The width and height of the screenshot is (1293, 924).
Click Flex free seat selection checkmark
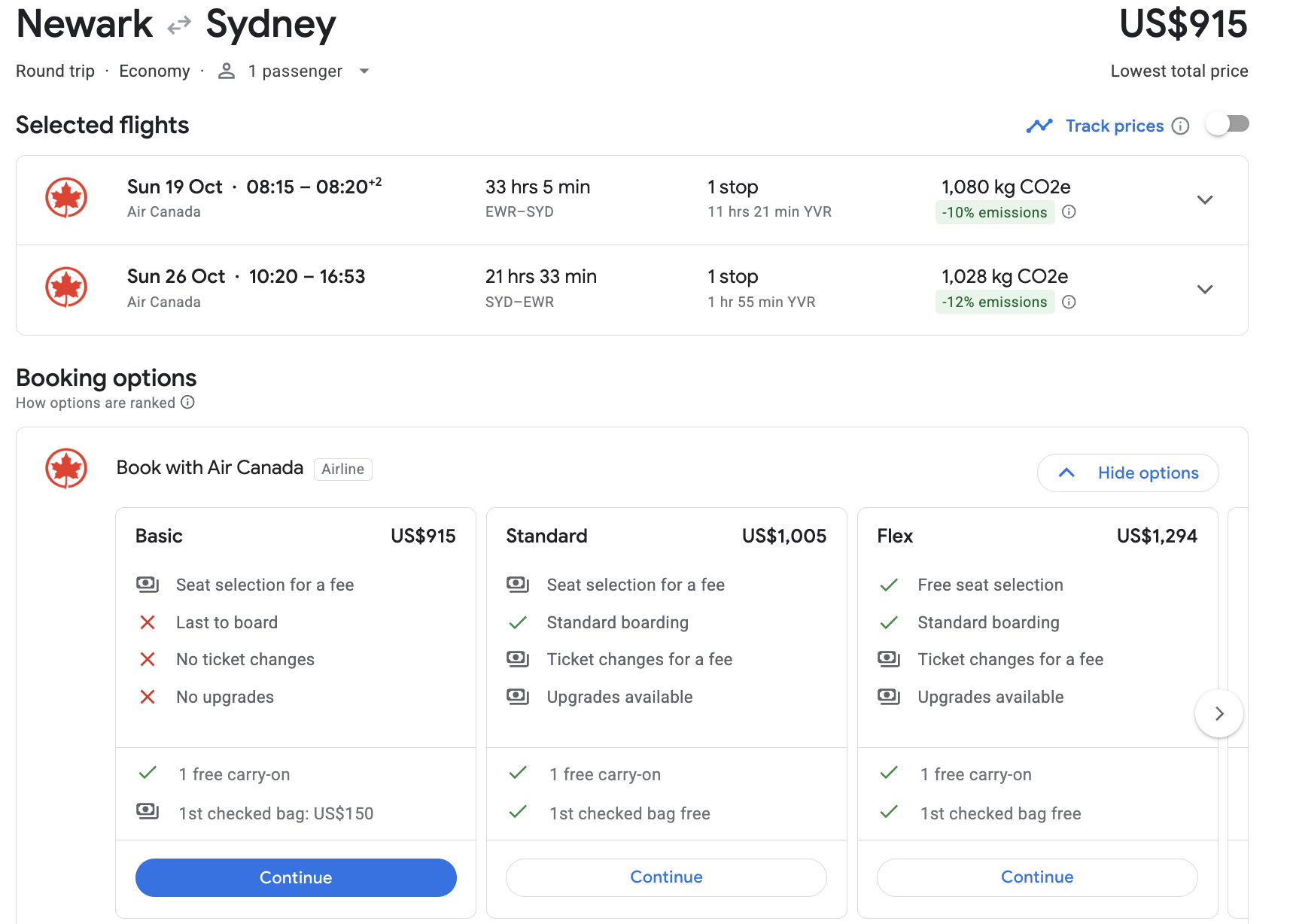(889, 585)
